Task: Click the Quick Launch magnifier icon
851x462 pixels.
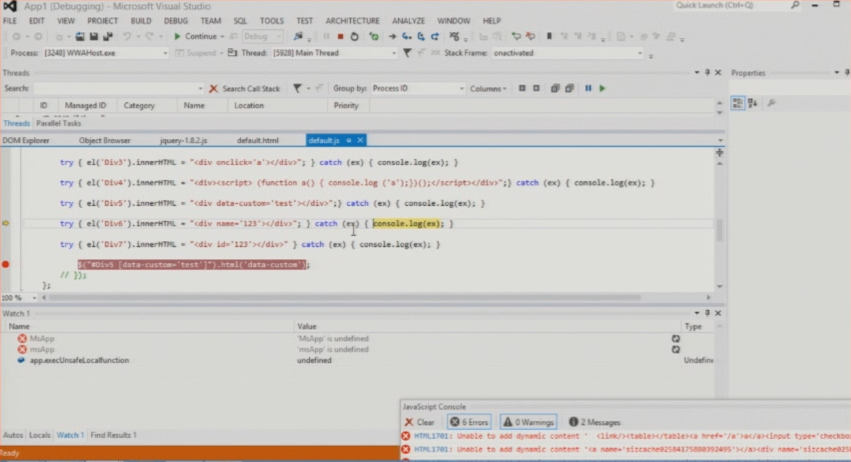Action: 795,5
